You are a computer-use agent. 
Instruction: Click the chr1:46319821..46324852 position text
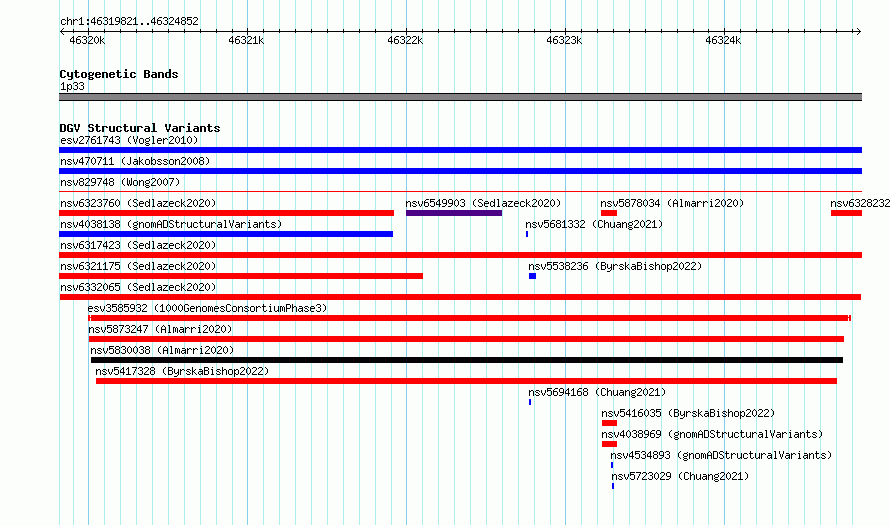click(129, 22)
